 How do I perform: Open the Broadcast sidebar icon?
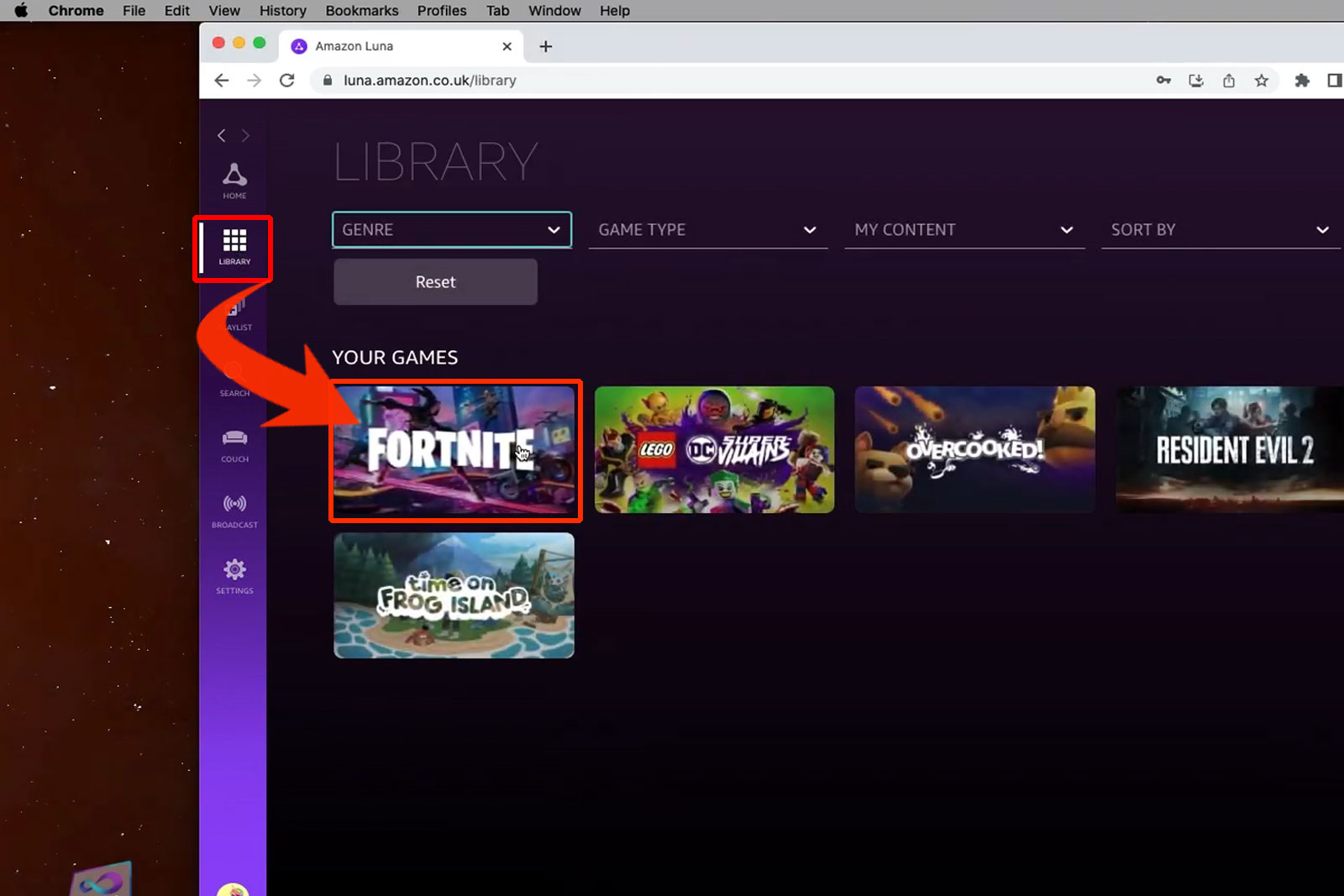click(234, 509)
